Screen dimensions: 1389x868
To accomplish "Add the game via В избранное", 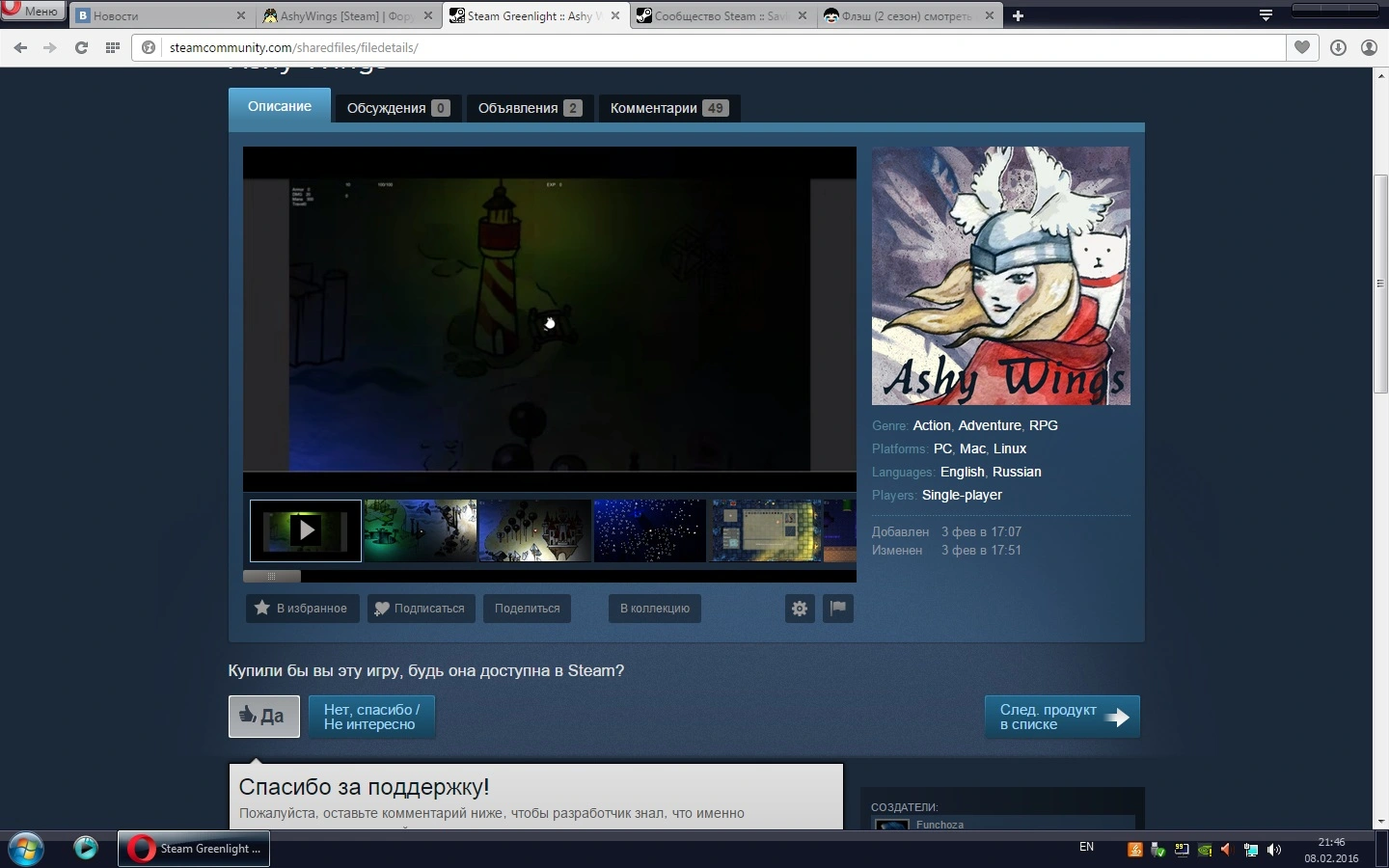I will tap(303, 609).
